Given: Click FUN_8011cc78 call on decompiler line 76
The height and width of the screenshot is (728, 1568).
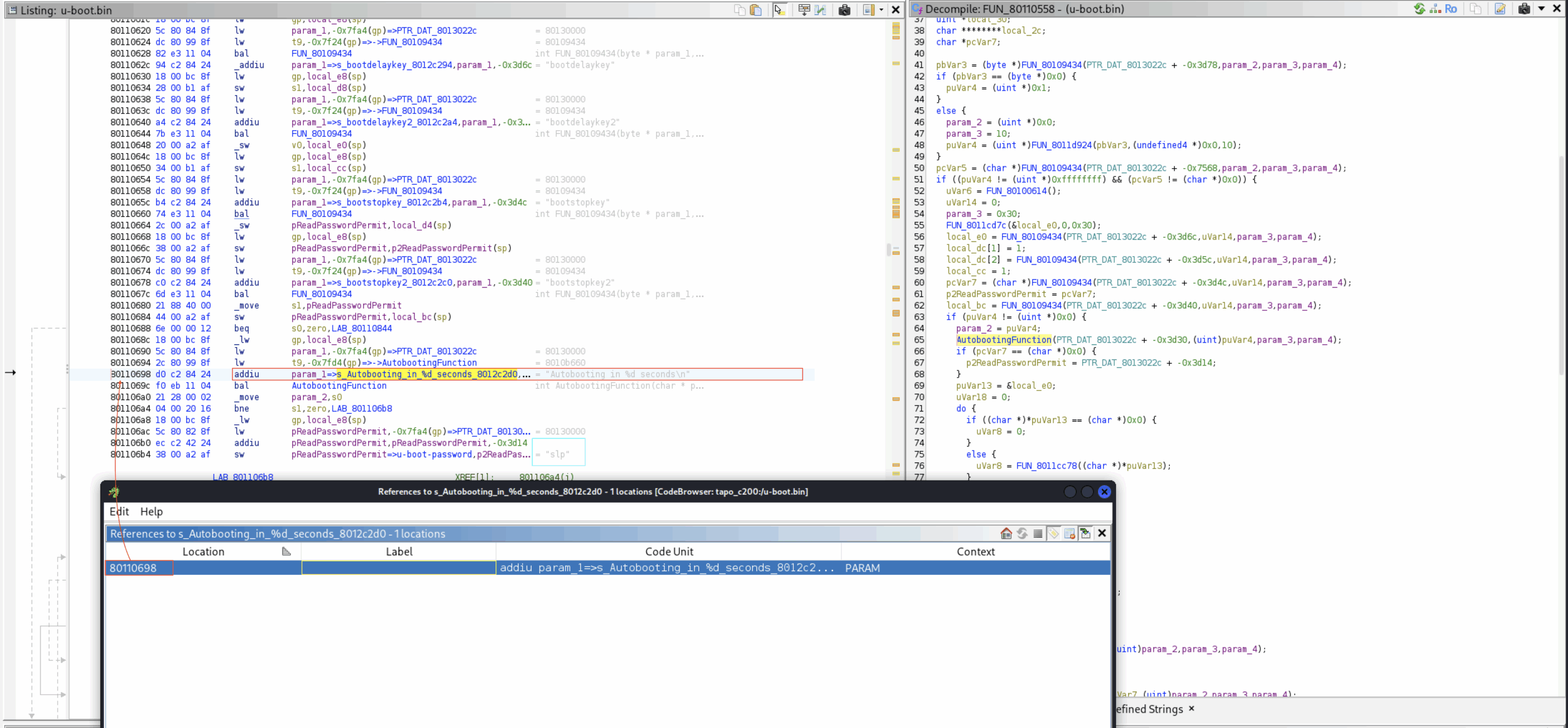Looking at the screenshot, I should point(1046,466).
